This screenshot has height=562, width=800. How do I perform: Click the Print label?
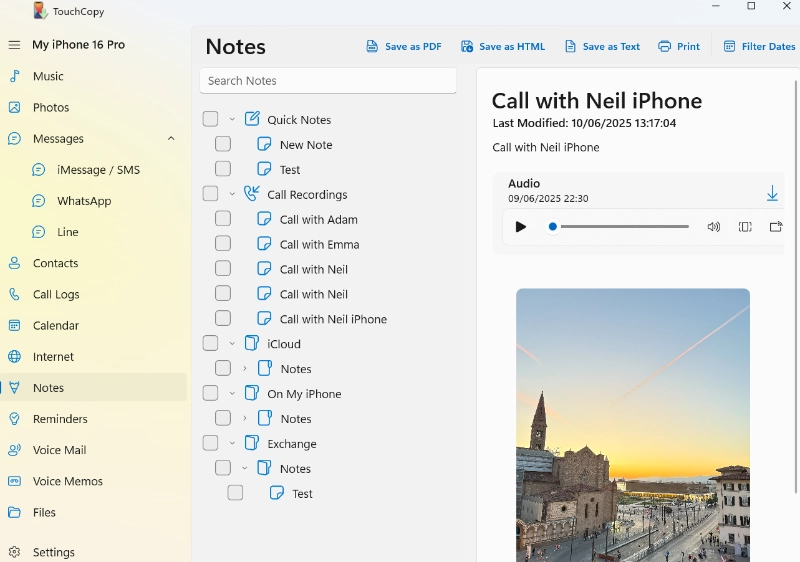pyautogui.click(x=688, y=46)
